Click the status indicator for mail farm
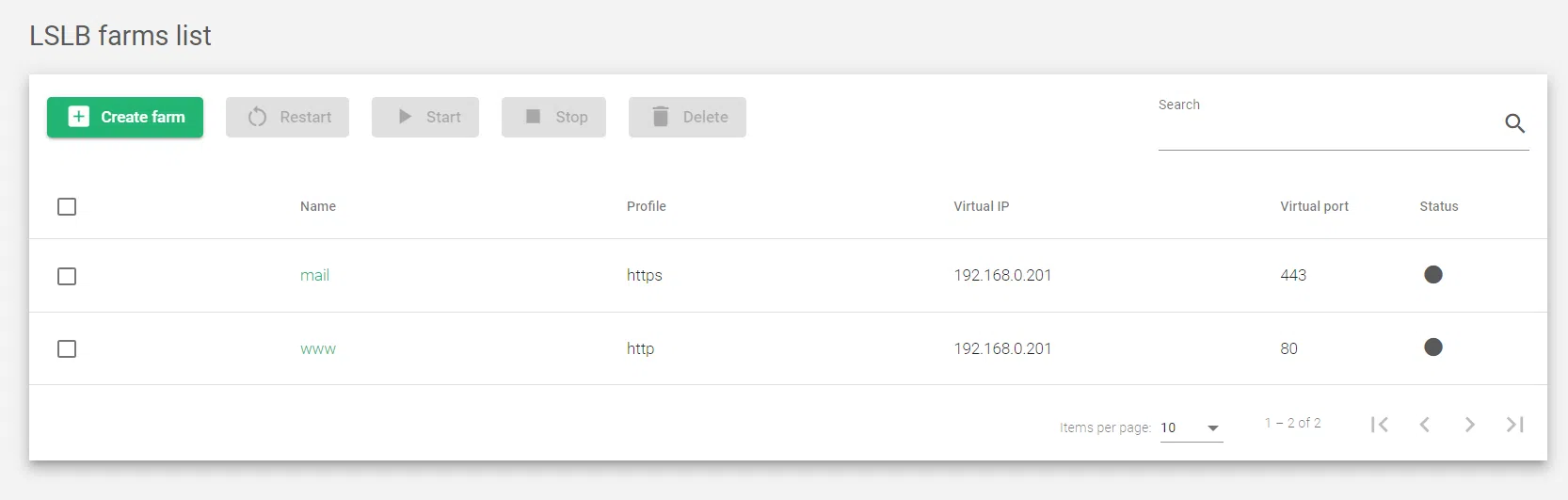This screenshot has width=1568, height=500. click(x=1432, y=275)
